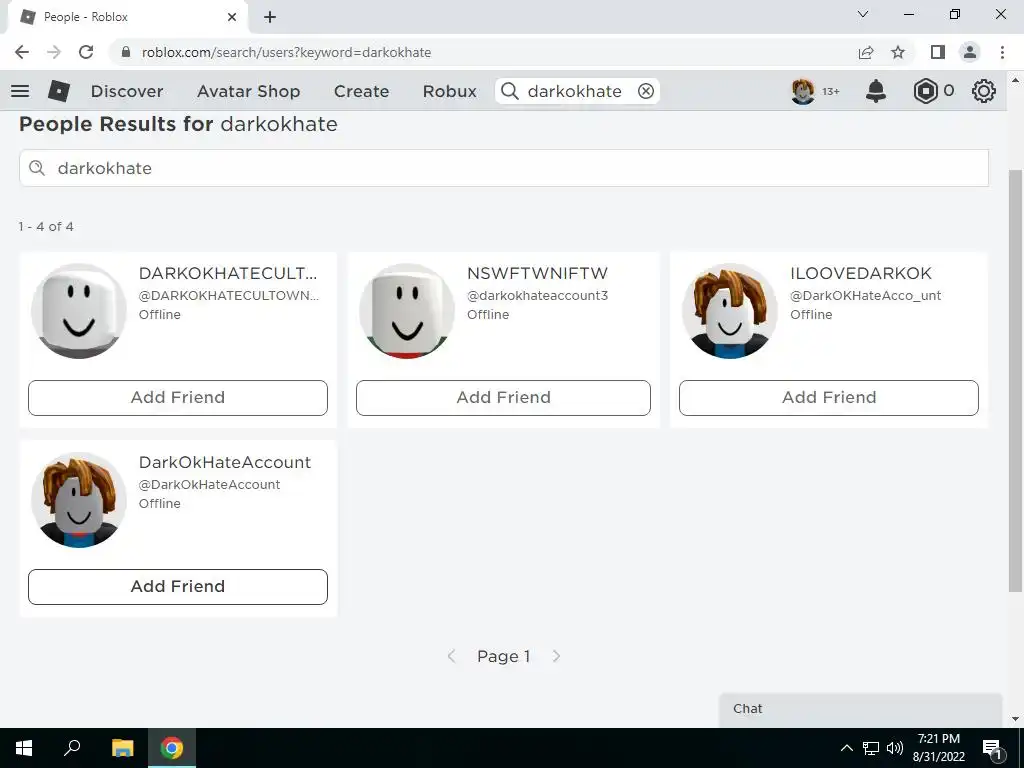The height and width of the screenshot is (768, 1024).
Task: Click the magnifier icon in top search box
Action: pyautogui.click(x=510, y=91)
